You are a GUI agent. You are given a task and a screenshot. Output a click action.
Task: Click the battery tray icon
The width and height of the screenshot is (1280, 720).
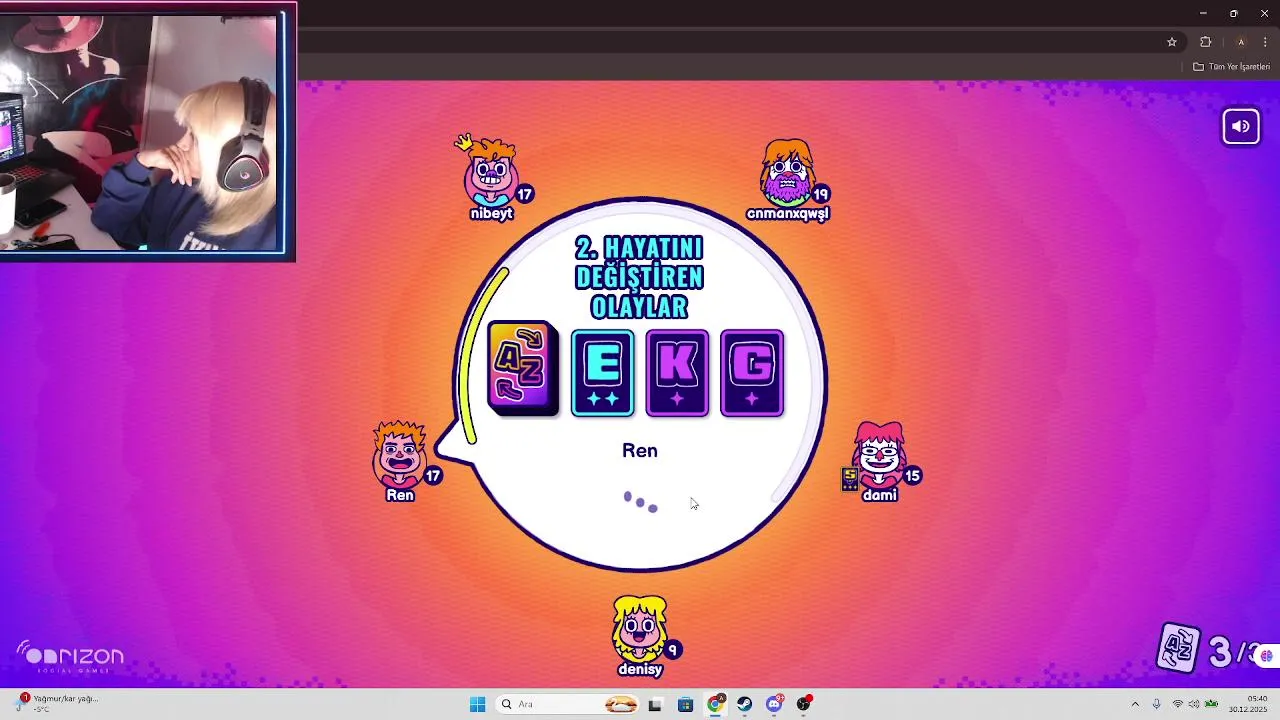click(x=1211, y=704)
